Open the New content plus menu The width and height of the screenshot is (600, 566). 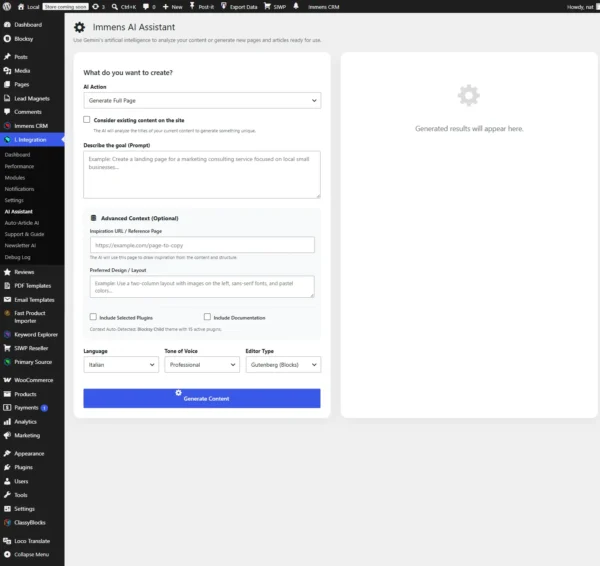click(172, 7)
